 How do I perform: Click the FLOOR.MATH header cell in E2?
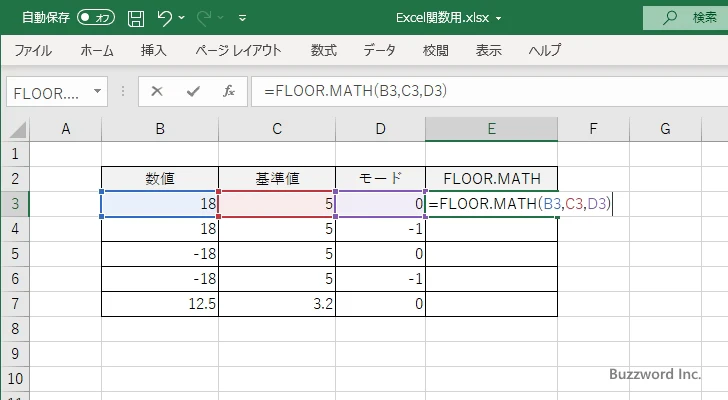tap(491, 179)
